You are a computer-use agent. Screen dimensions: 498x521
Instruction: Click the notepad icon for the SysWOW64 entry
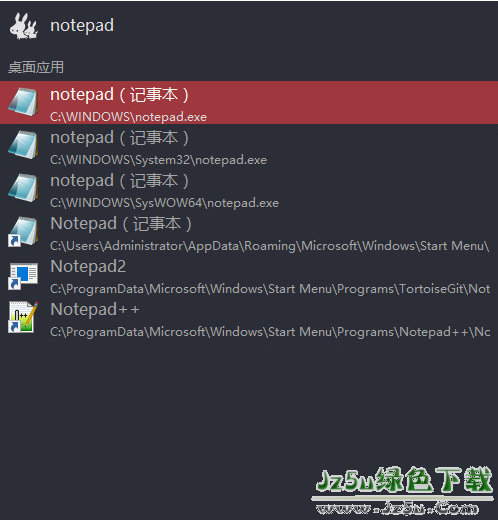point(23,188)
